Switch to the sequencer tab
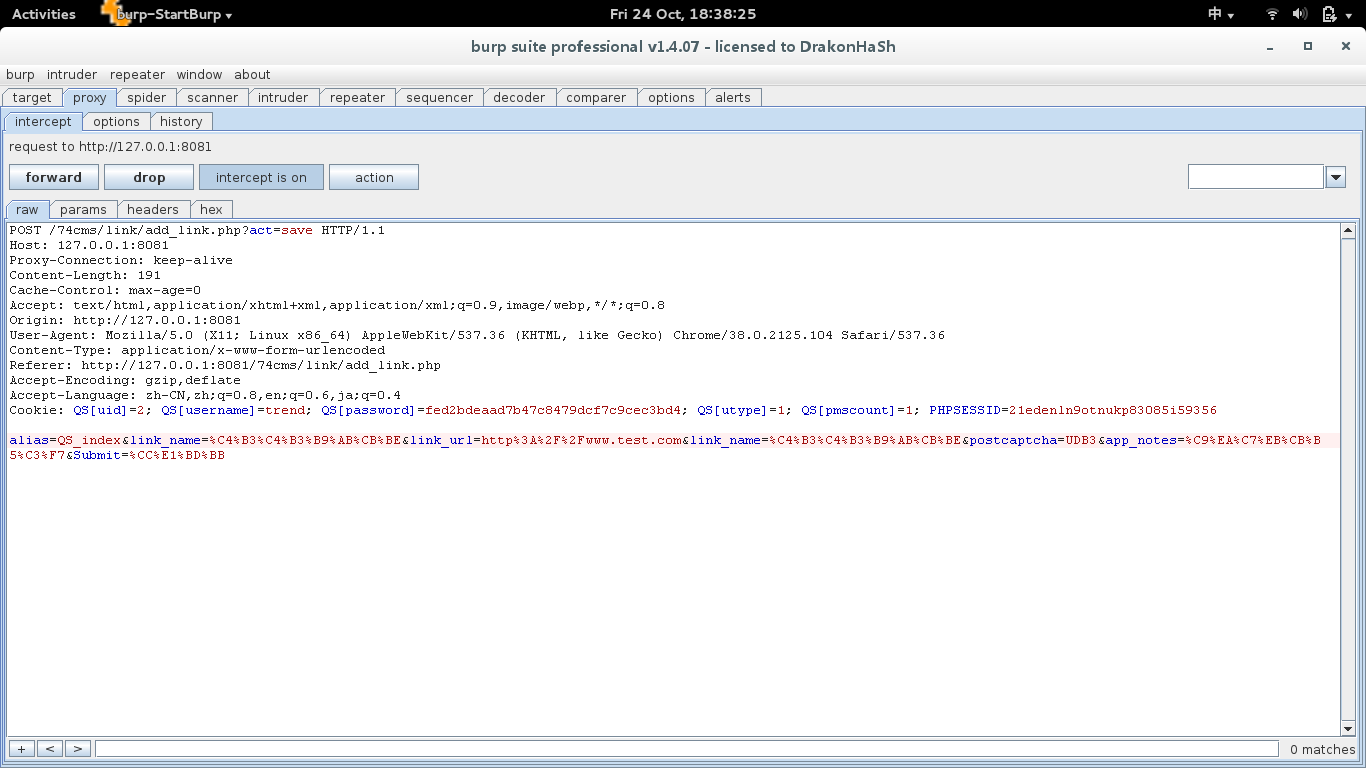 (x=440, y=97)
